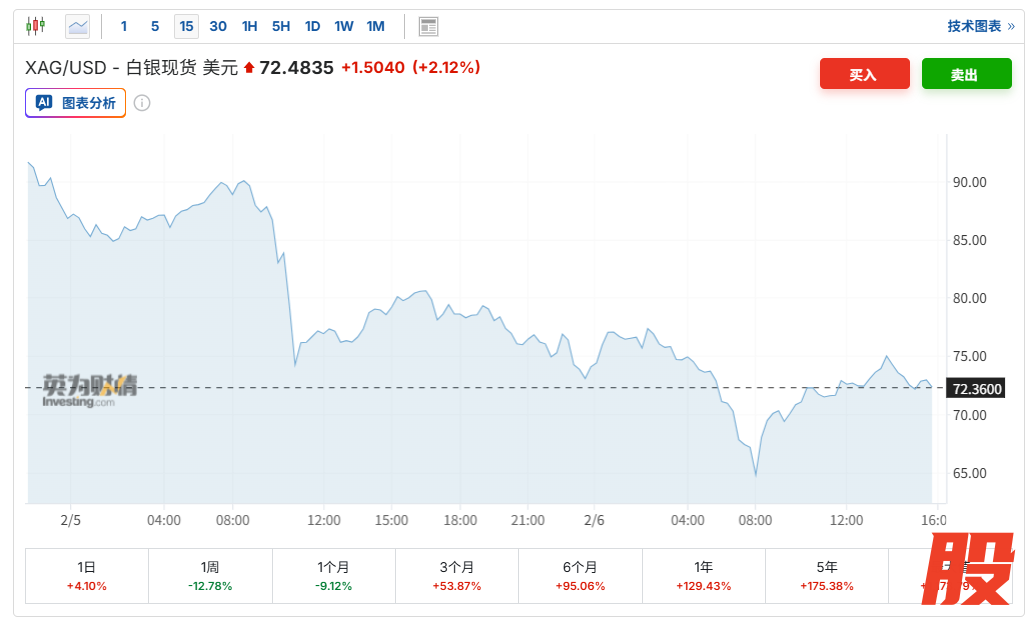Switch to area chart type
This screenshot has height=624, width=1035.
(x=77, y=26)
